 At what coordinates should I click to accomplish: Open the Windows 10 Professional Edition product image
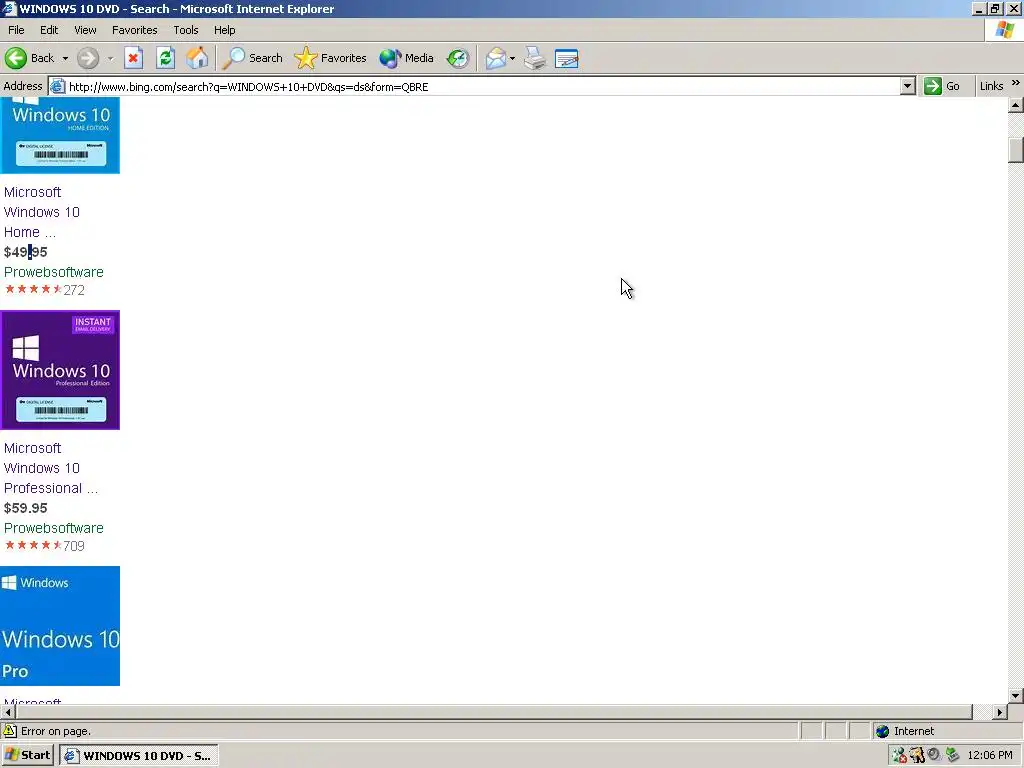pos(60,370)
